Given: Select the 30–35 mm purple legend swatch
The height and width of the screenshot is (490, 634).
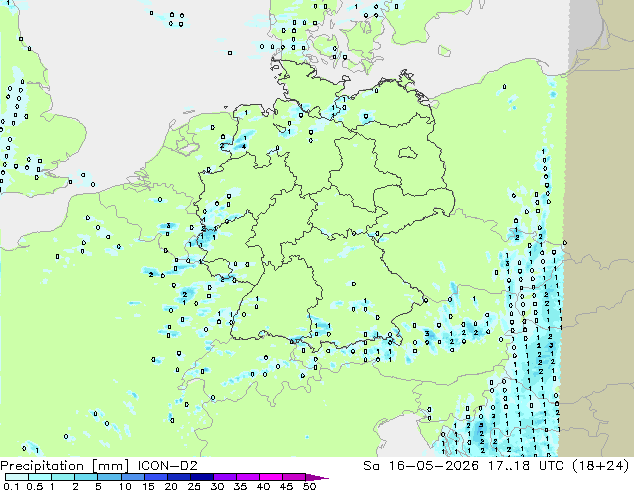Looking at the screenshot, I should [224, 477].
